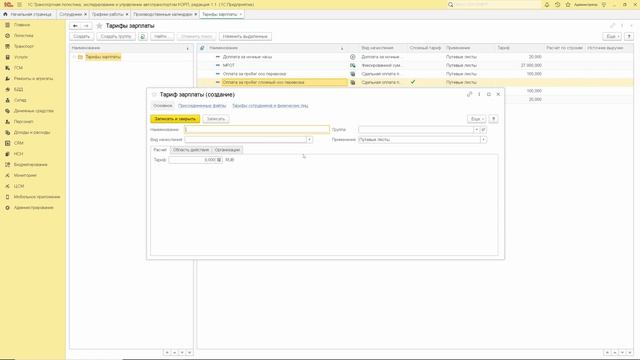Open the Денежные средства sidebar section
The width and height of the screenshot is (640, 360).
pos(33,111)
